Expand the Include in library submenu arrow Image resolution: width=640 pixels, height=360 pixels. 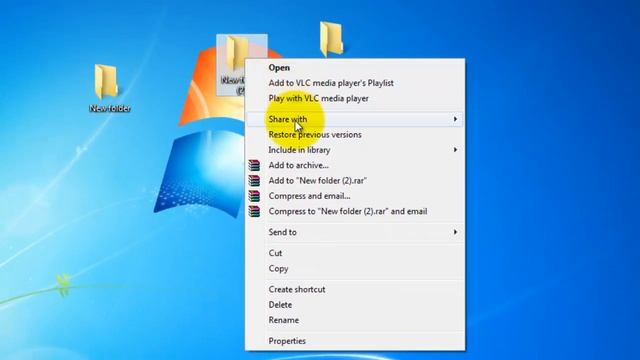[455, 150]
